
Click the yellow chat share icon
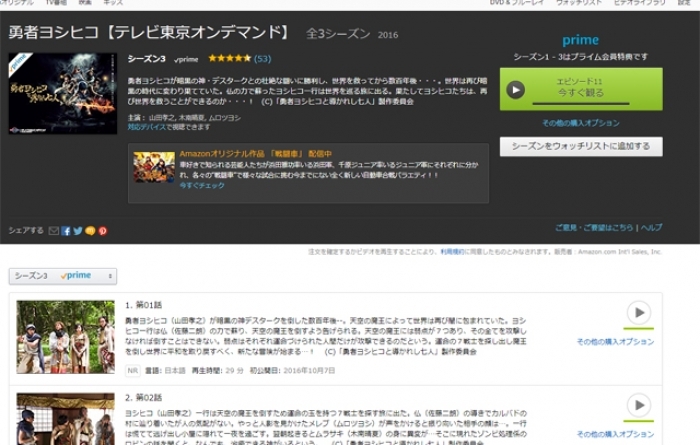90,230
